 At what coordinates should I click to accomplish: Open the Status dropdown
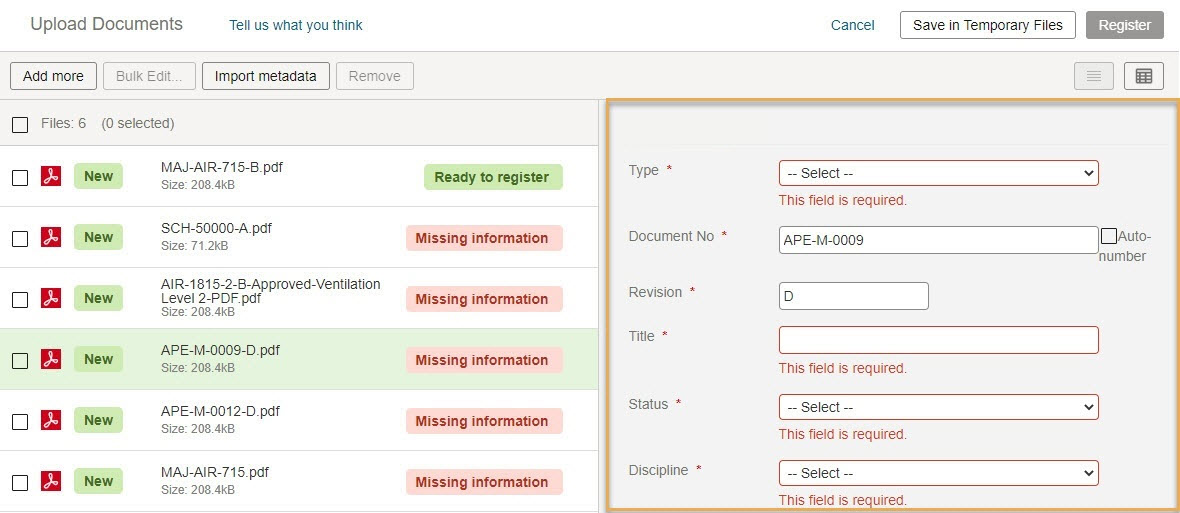point(938,407)
